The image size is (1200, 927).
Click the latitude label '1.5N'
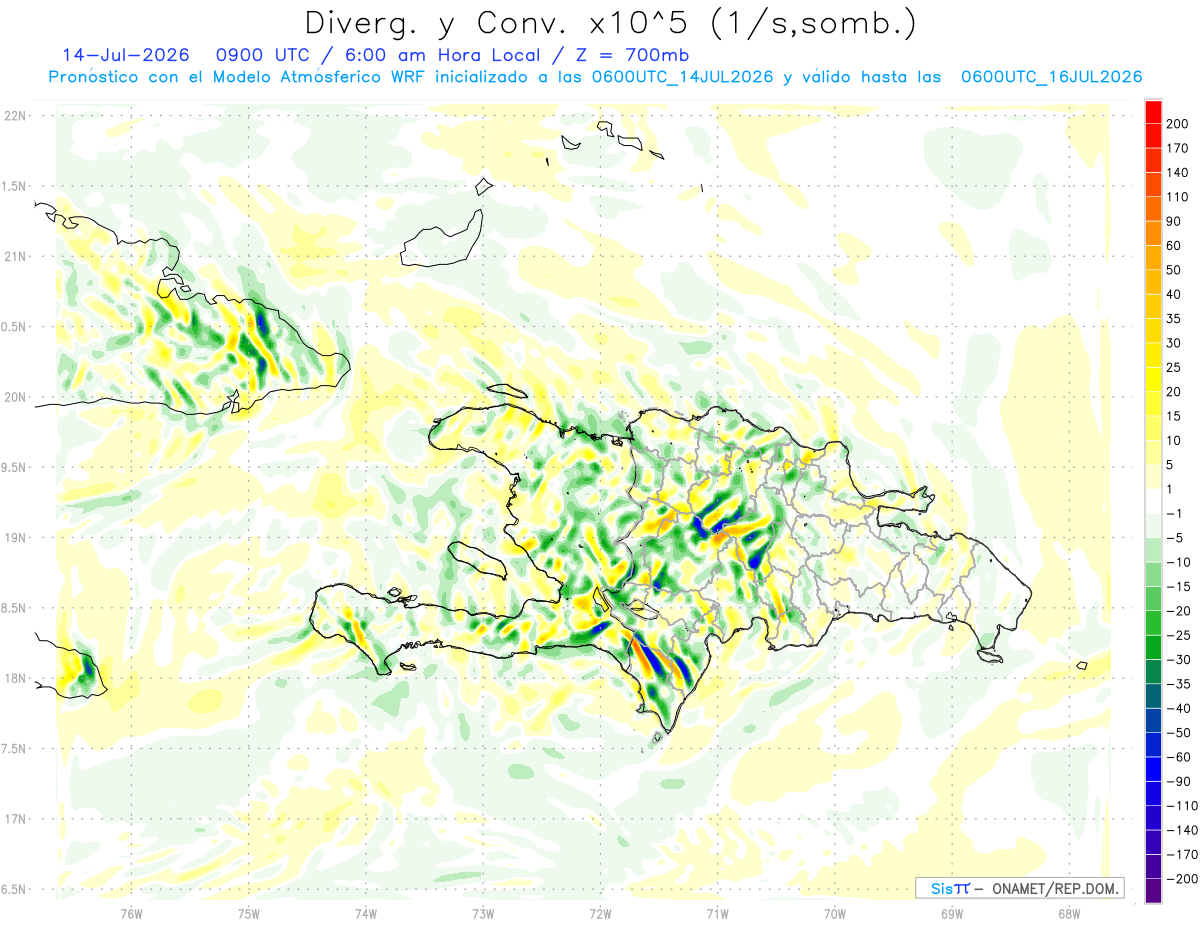click(x=14, y=186)
